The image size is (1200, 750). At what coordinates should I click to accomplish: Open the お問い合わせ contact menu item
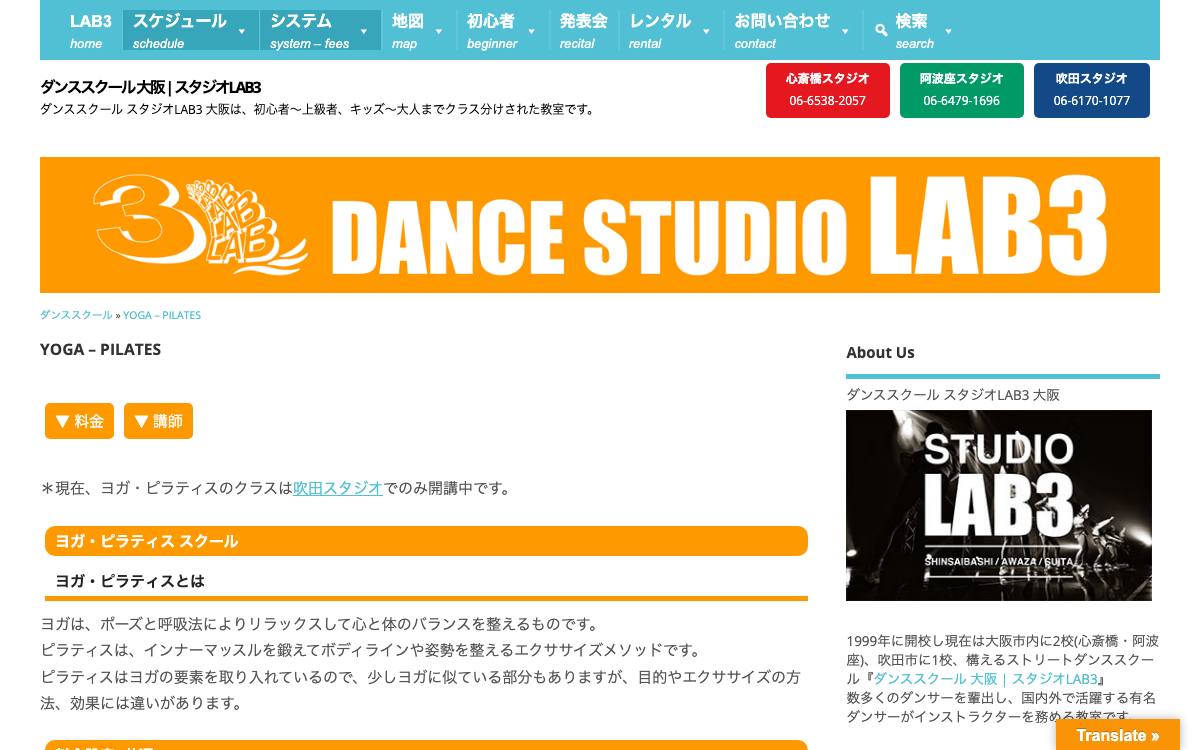click(794, 30)
